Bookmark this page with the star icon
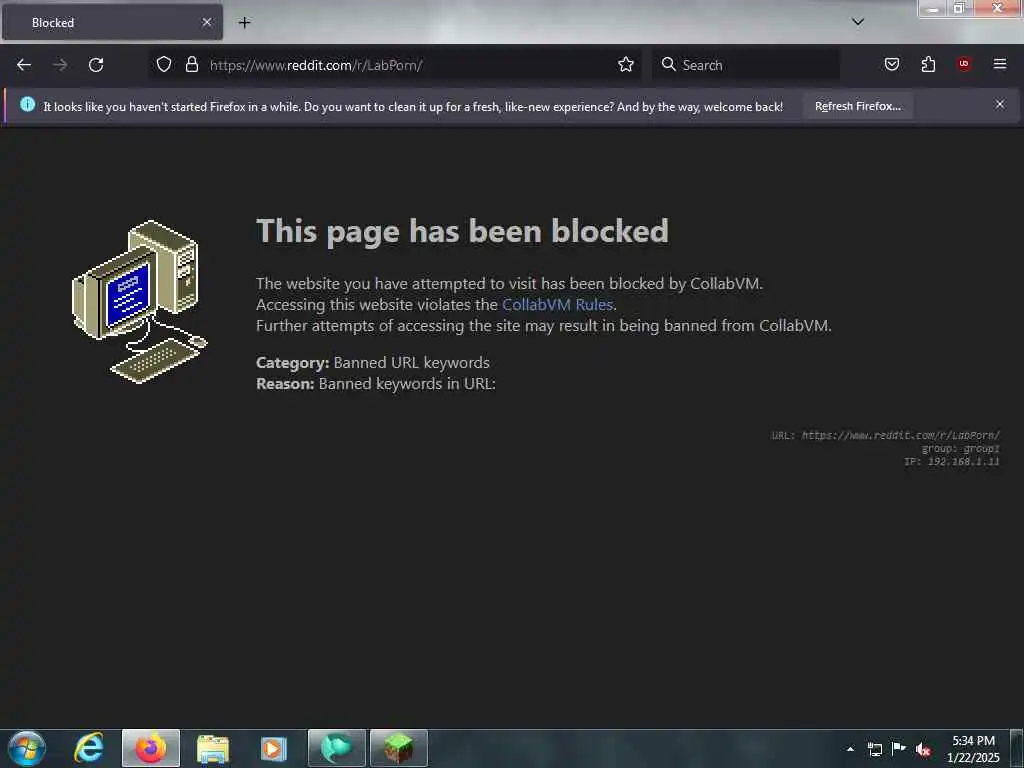 coord(626,64)
